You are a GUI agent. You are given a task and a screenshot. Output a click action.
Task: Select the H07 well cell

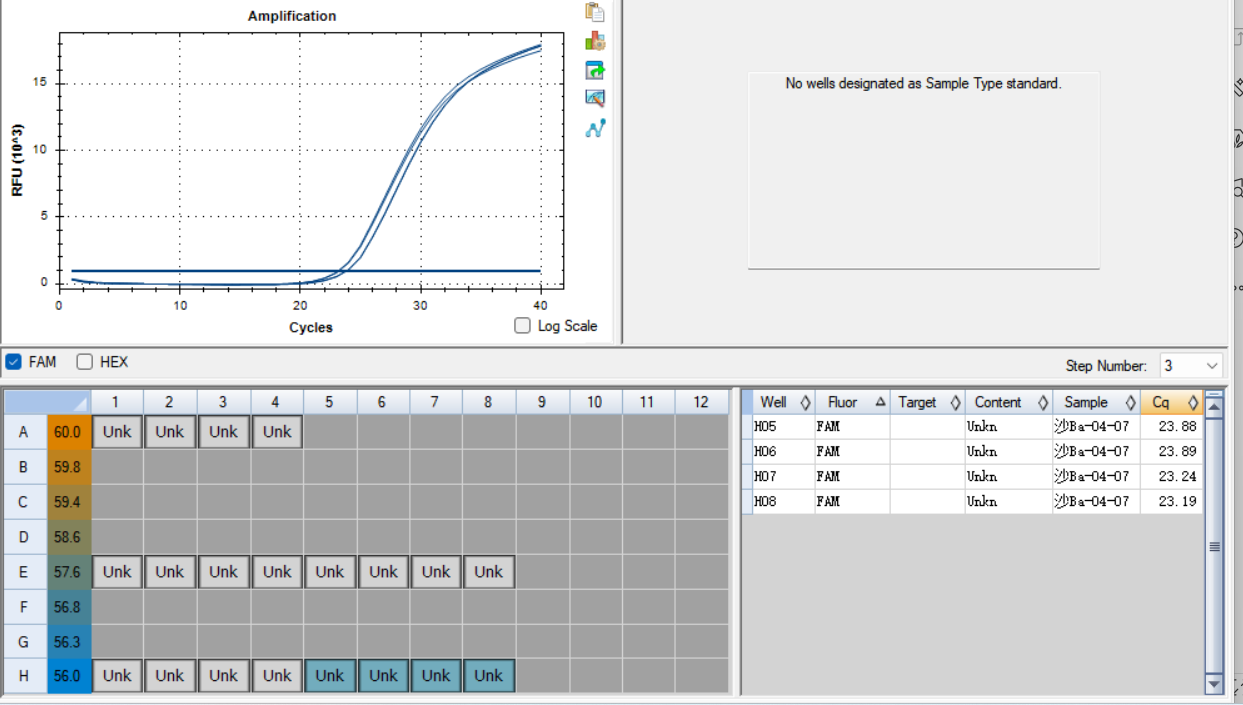[783, 476]
